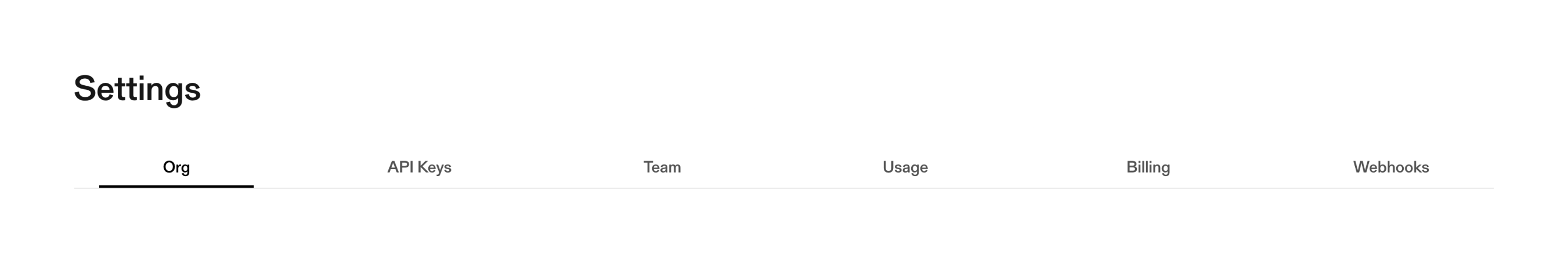
Task: Select the Org label in tab bar
Action: tap(176, 167)
